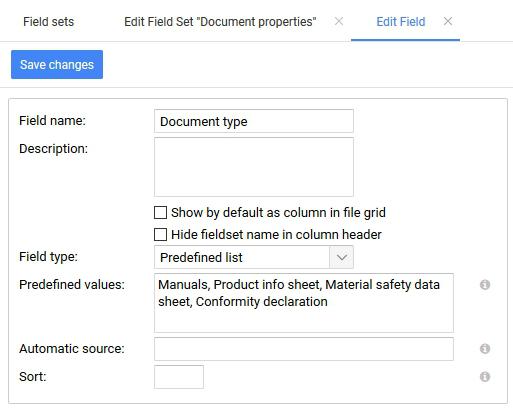Click the "Predefined values:" label
Viewport: 513px width, 409px height.
[x=72, y=285]
